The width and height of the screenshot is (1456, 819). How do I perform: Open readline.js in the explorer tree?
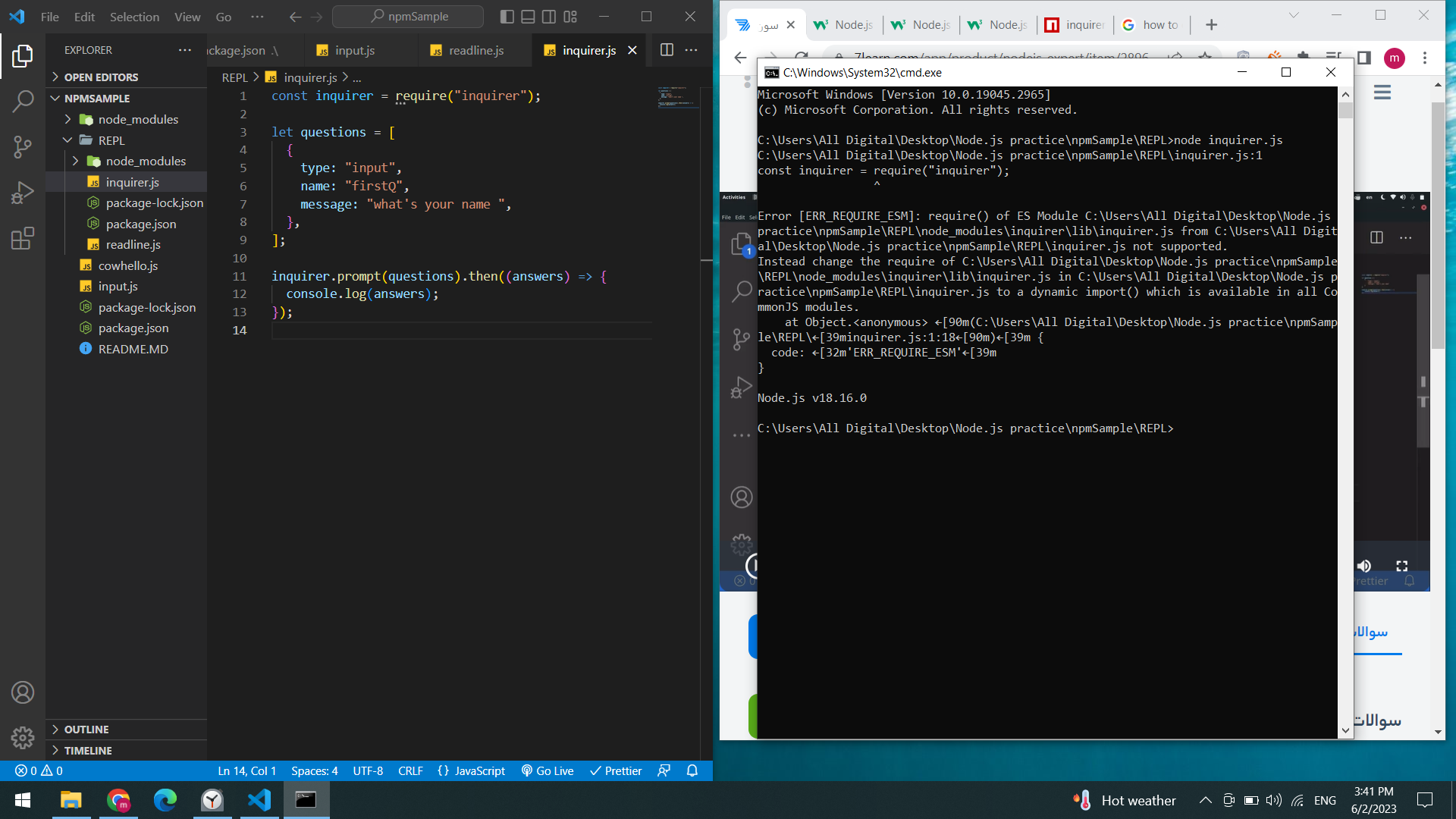(x=126, y=244)
